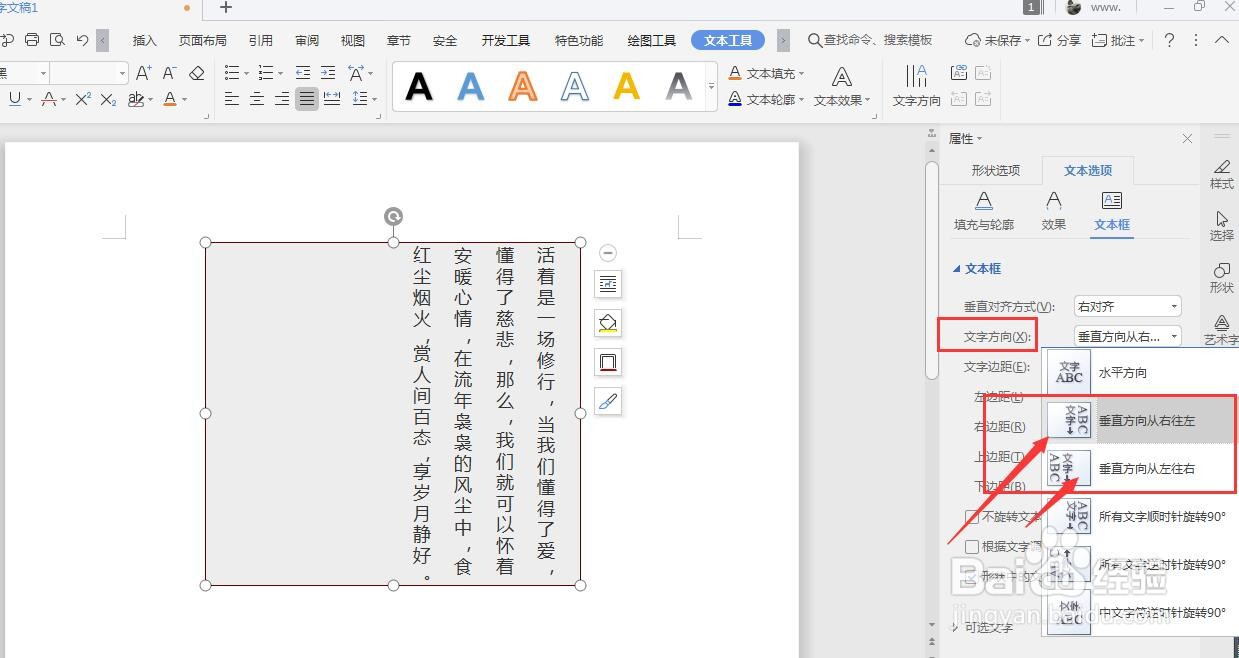
Task: Click the increase font size icon
Action: (x=143, y=73)
